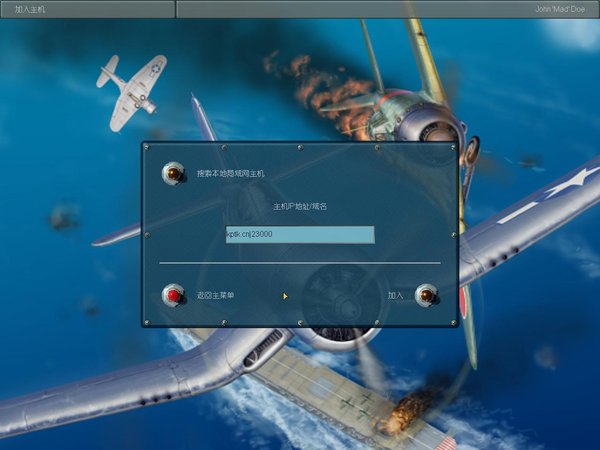Click the host IP address input field
The width and height of the screenshot is (600, 450).
click(300, 234)
